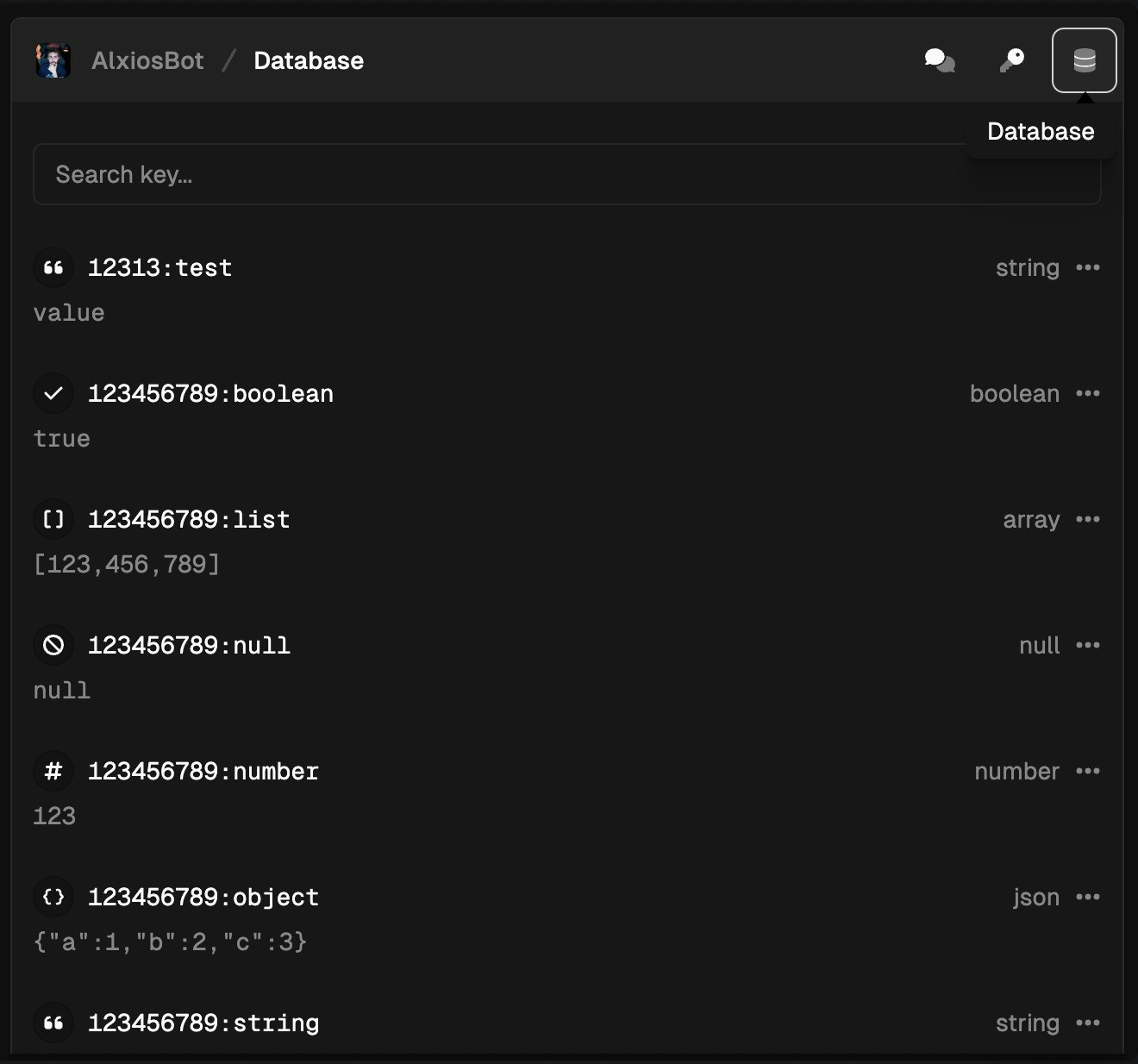Select the 123456789:string key name

(203, 1023)
